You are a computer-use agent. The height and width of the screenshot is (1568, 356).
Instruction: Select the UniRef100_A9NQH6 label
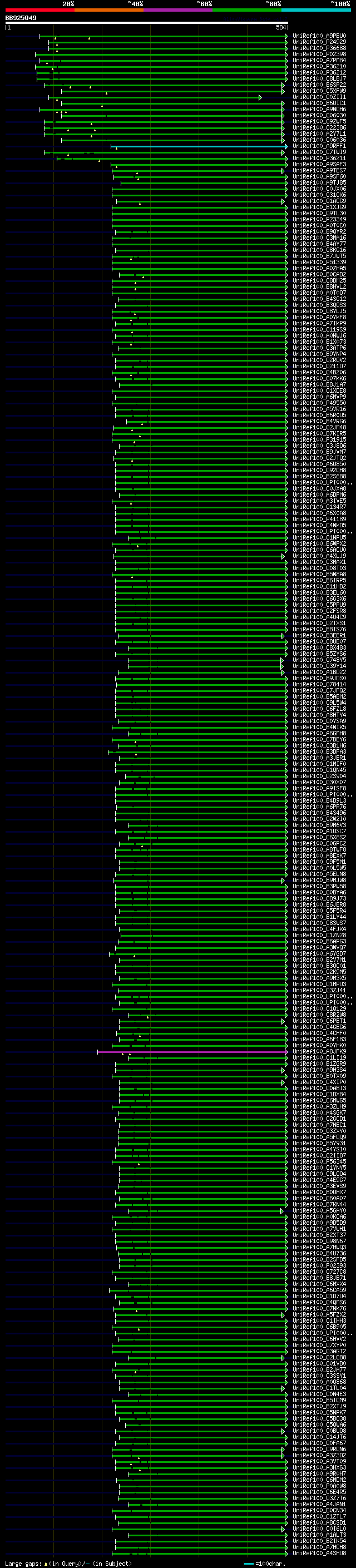point(319,110)
